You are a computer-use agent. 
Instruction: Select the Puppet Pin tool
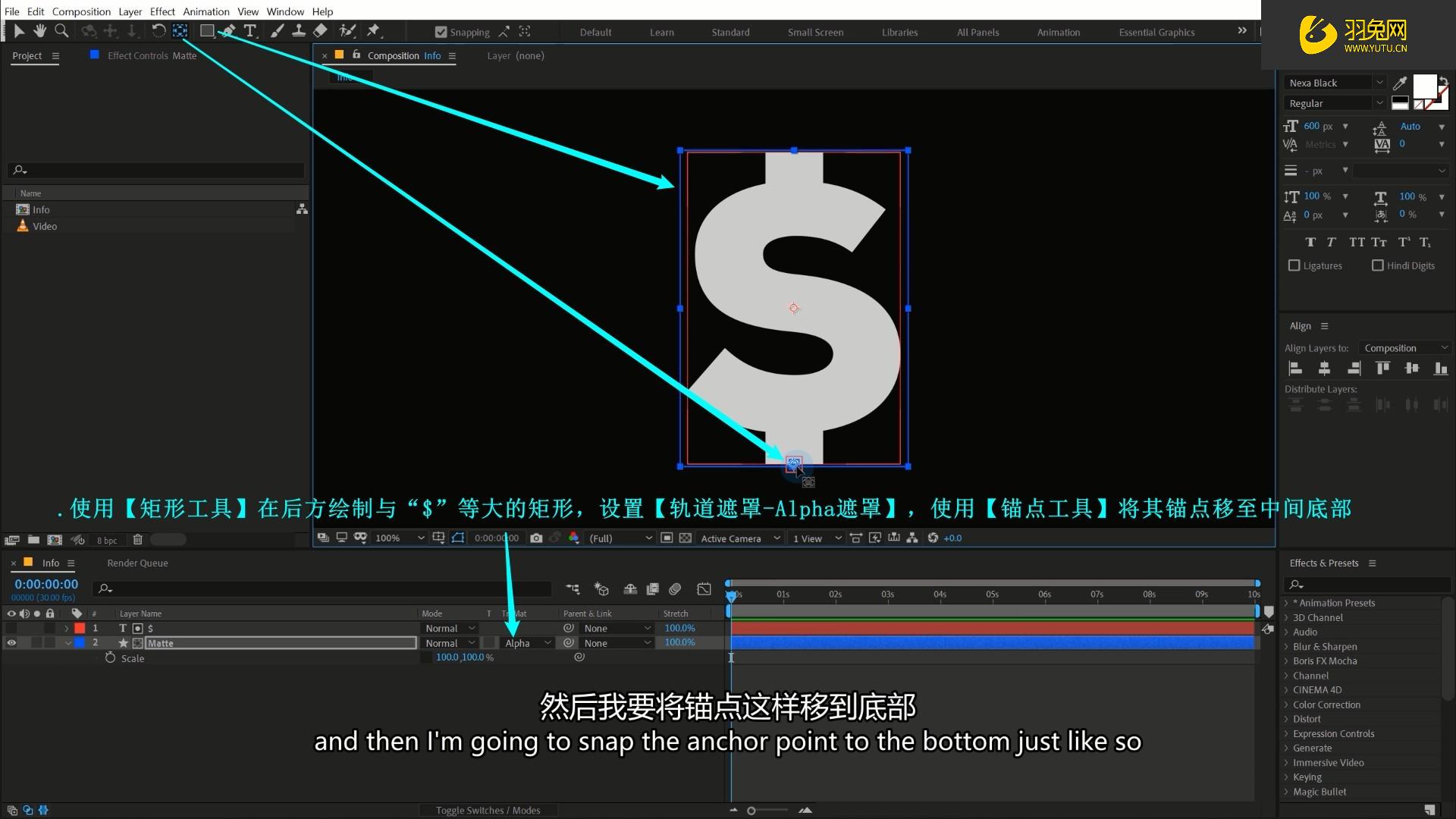click(x=372, y=30)
